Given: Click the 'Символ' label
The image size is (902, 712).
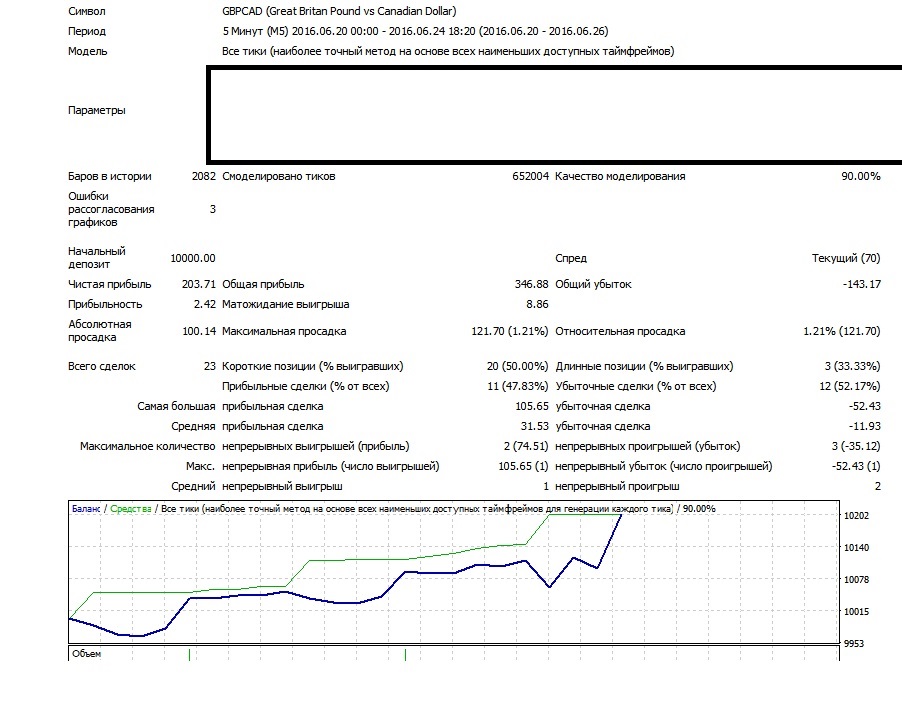Looking at the screenshot, I should click(x=87, y=11).
